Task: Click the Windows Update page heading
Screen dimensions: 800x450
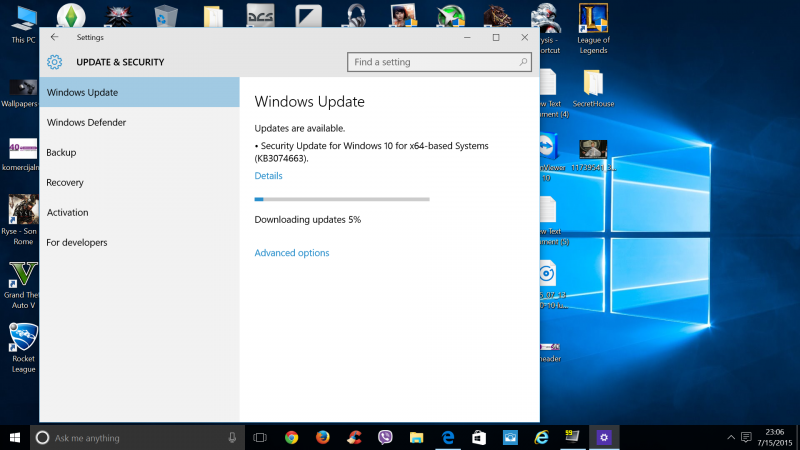Action: (x=310, y=102)
